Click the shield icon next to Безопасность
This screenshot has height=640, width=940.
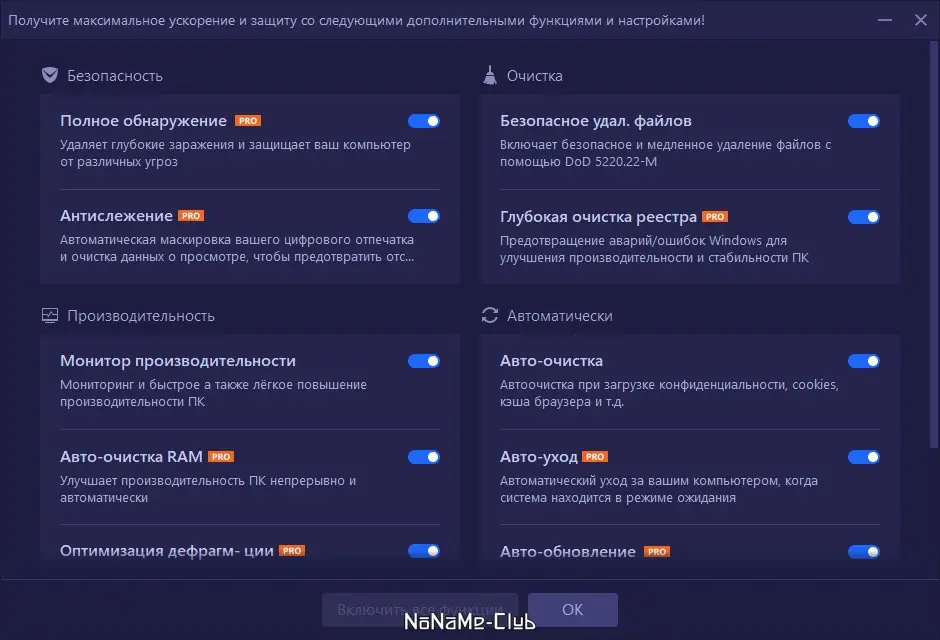pos(49,74)
